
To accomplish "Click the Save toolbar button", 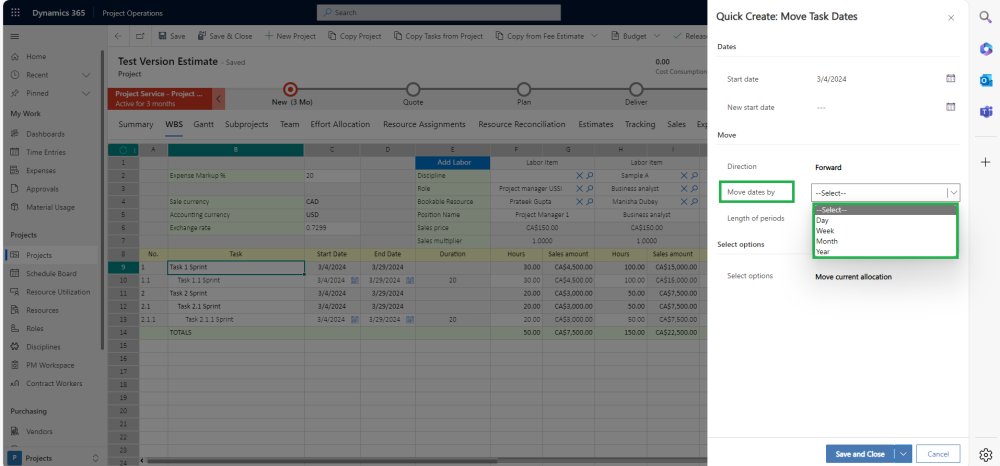I will click(172, 36).
